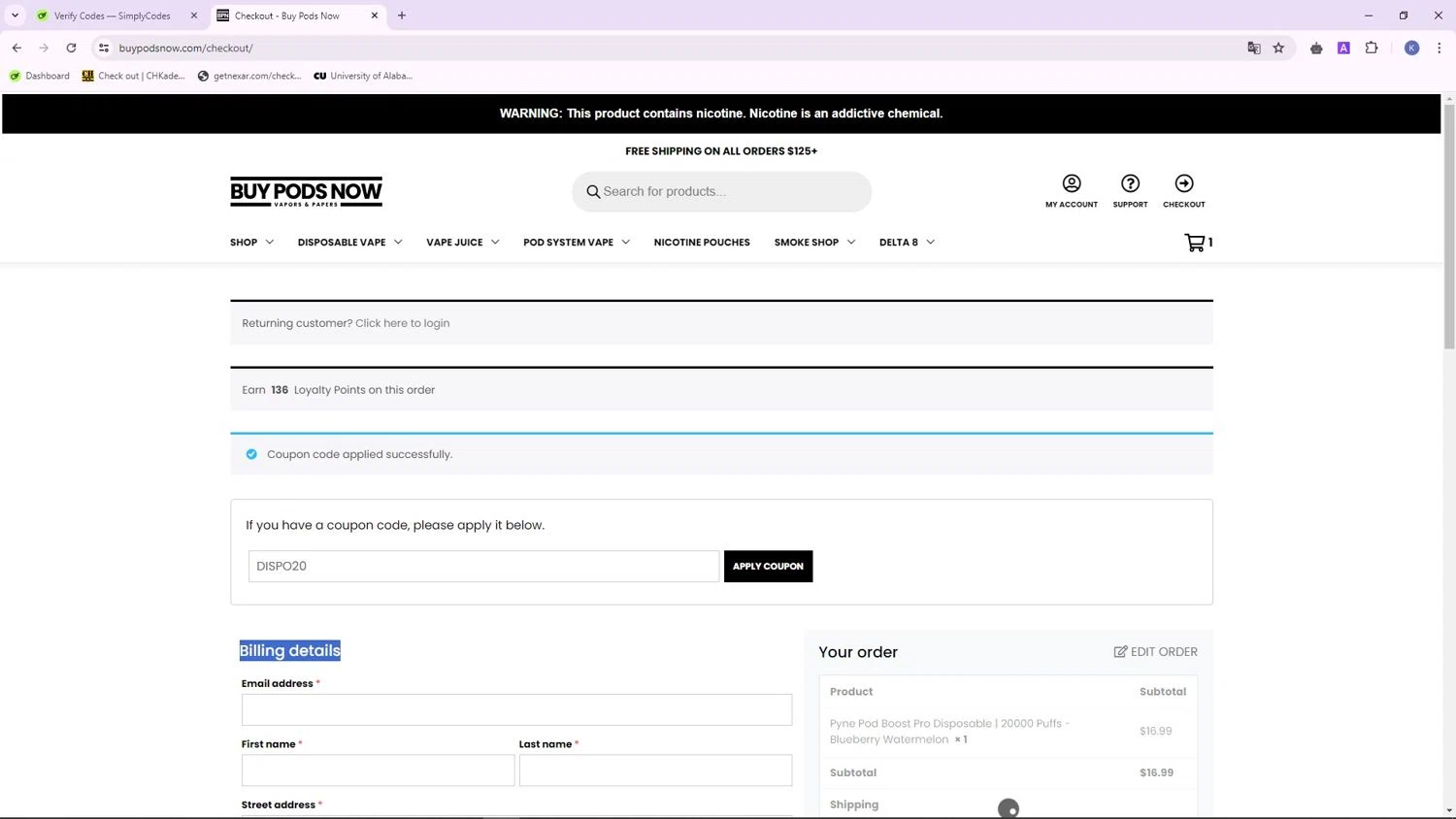Click the browser address bar URL

click(x=185, y=48)
